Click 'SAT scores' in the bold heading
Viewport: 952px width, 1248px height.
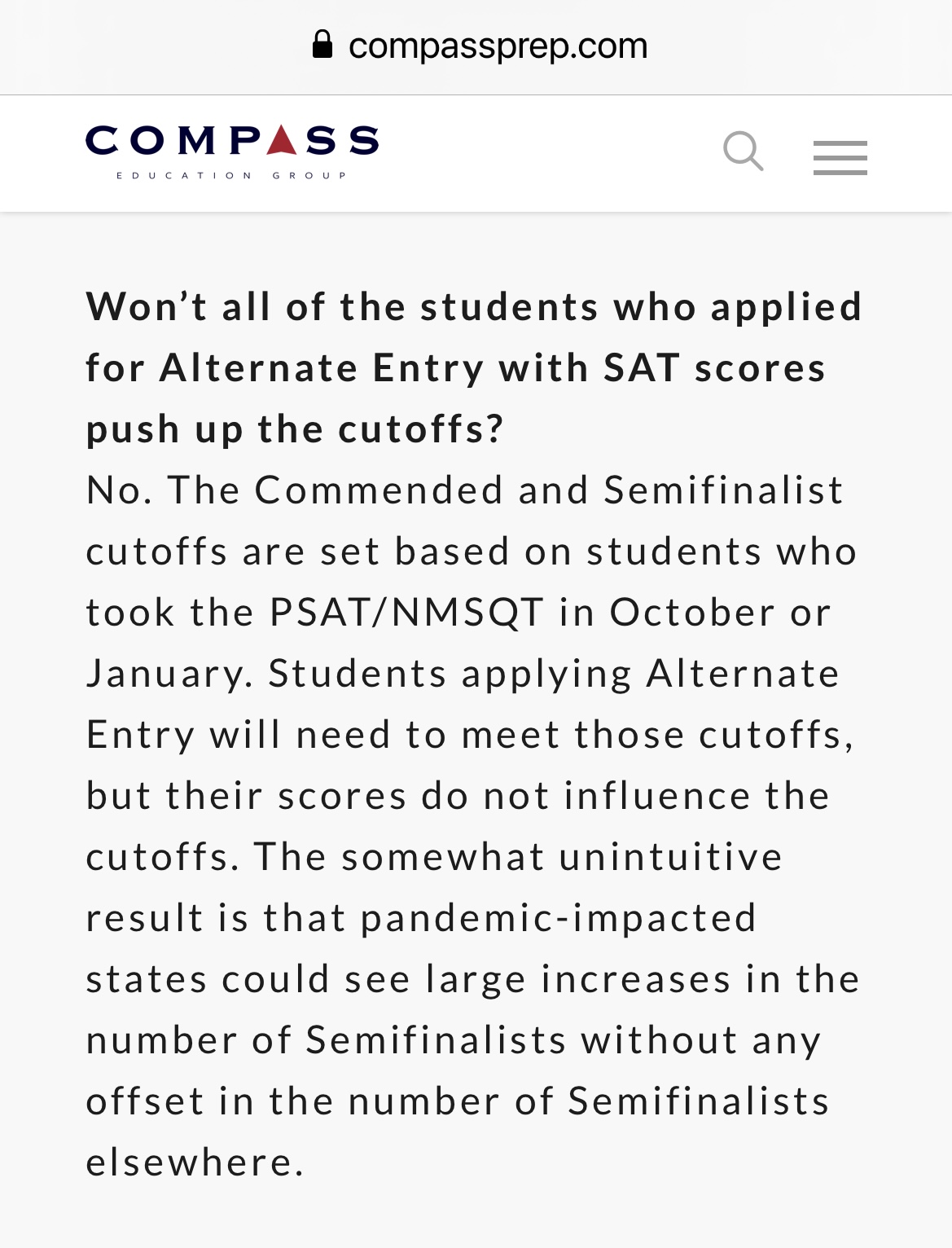pos(715,368)
